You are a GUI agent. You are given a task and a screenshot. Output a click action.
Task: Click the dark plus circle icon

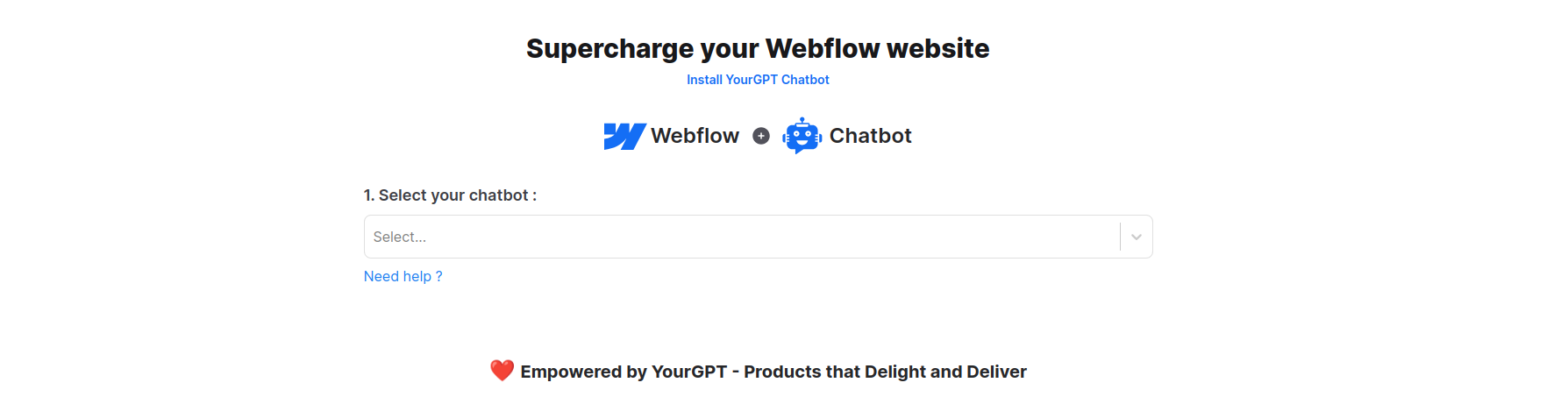(x=761, y=136)
